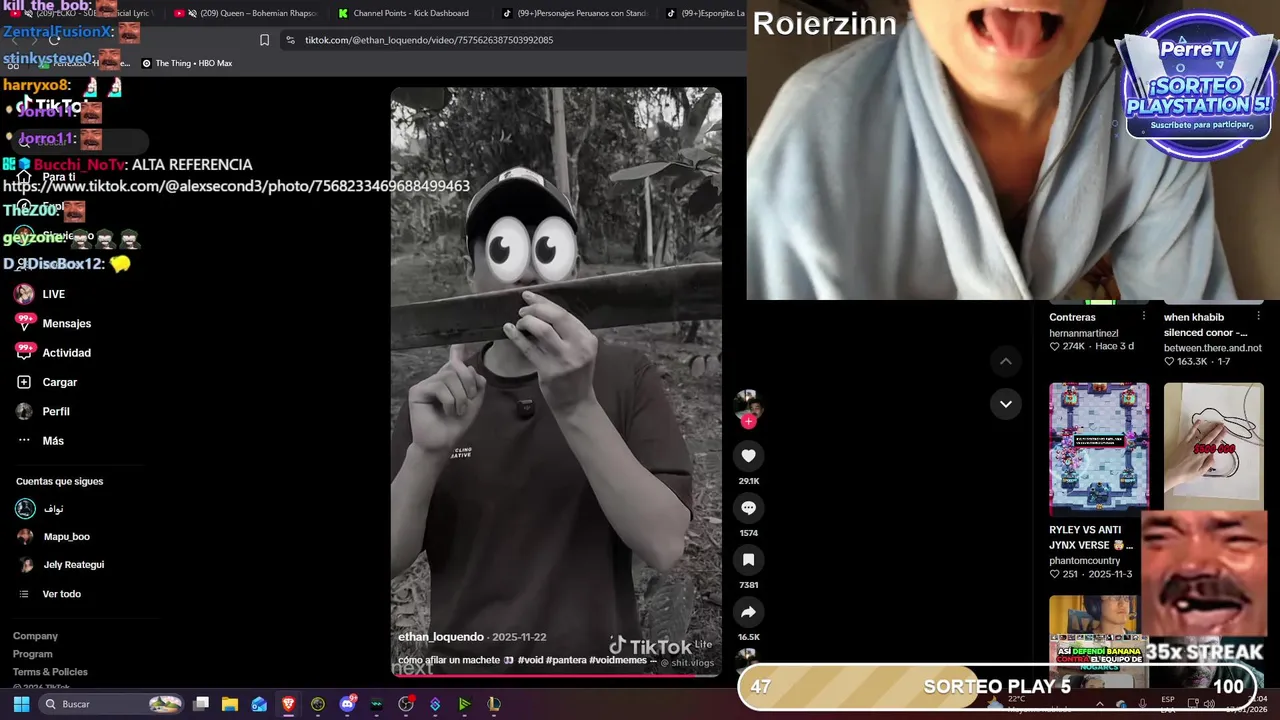The height and width of the screenshot is (720, 1280).
Task: Open ethan_loquendo username on video
Action: pyautogui.click(x=441, y=637)
